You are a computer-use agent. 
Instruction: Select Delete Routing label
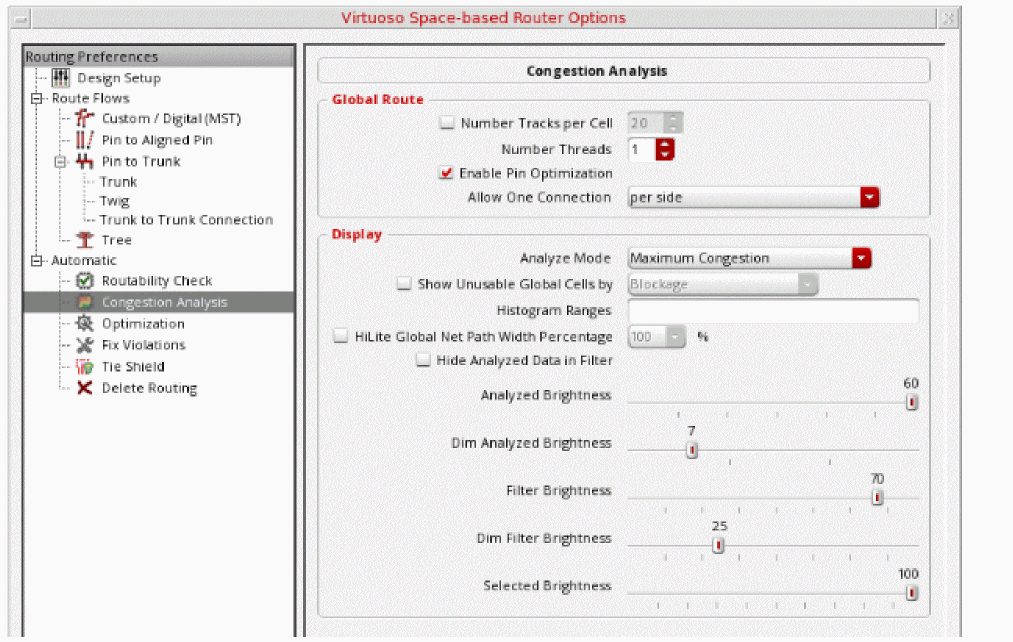point(149,388)
